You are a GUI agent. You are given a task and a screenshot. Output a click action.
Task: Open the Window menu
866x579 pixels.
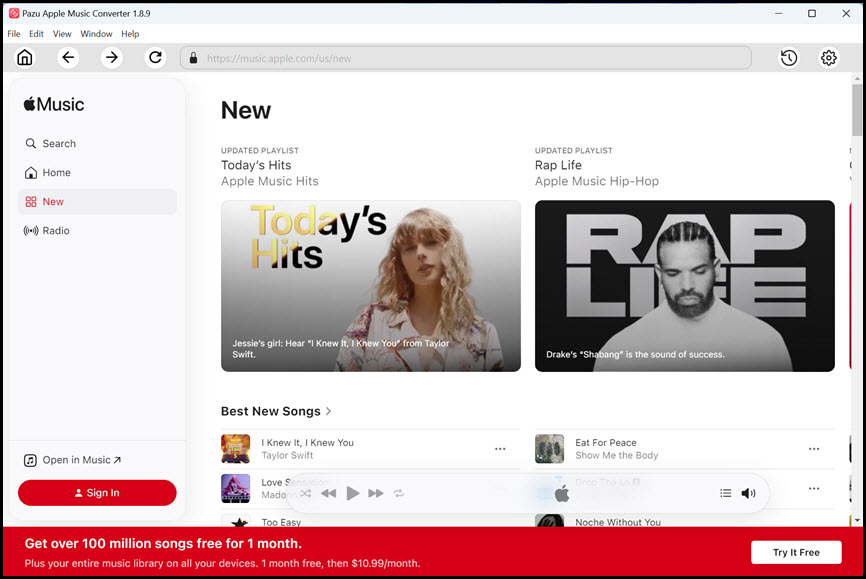tap(96, 34)
